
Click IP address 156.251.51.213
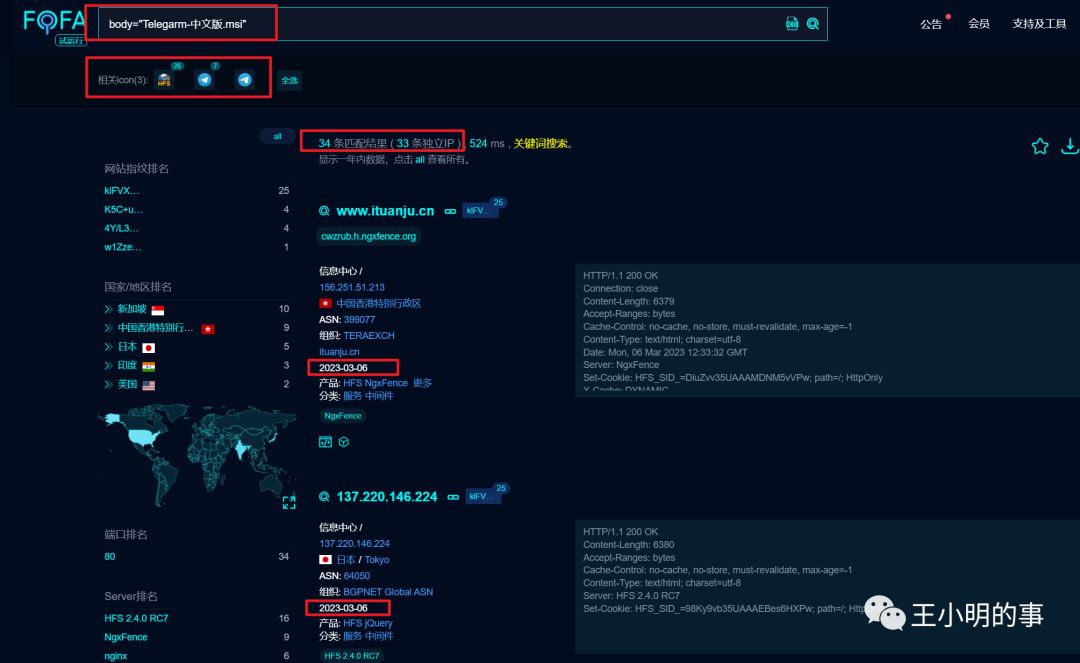tap(351, 287)
